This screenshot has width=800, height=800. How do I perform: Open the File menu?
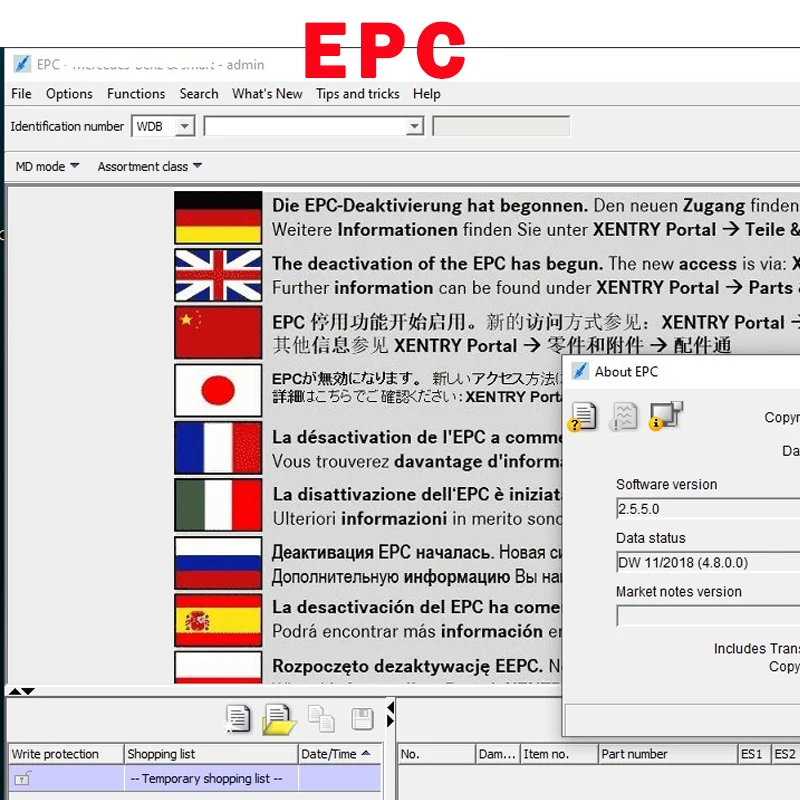tap(21, 94)
